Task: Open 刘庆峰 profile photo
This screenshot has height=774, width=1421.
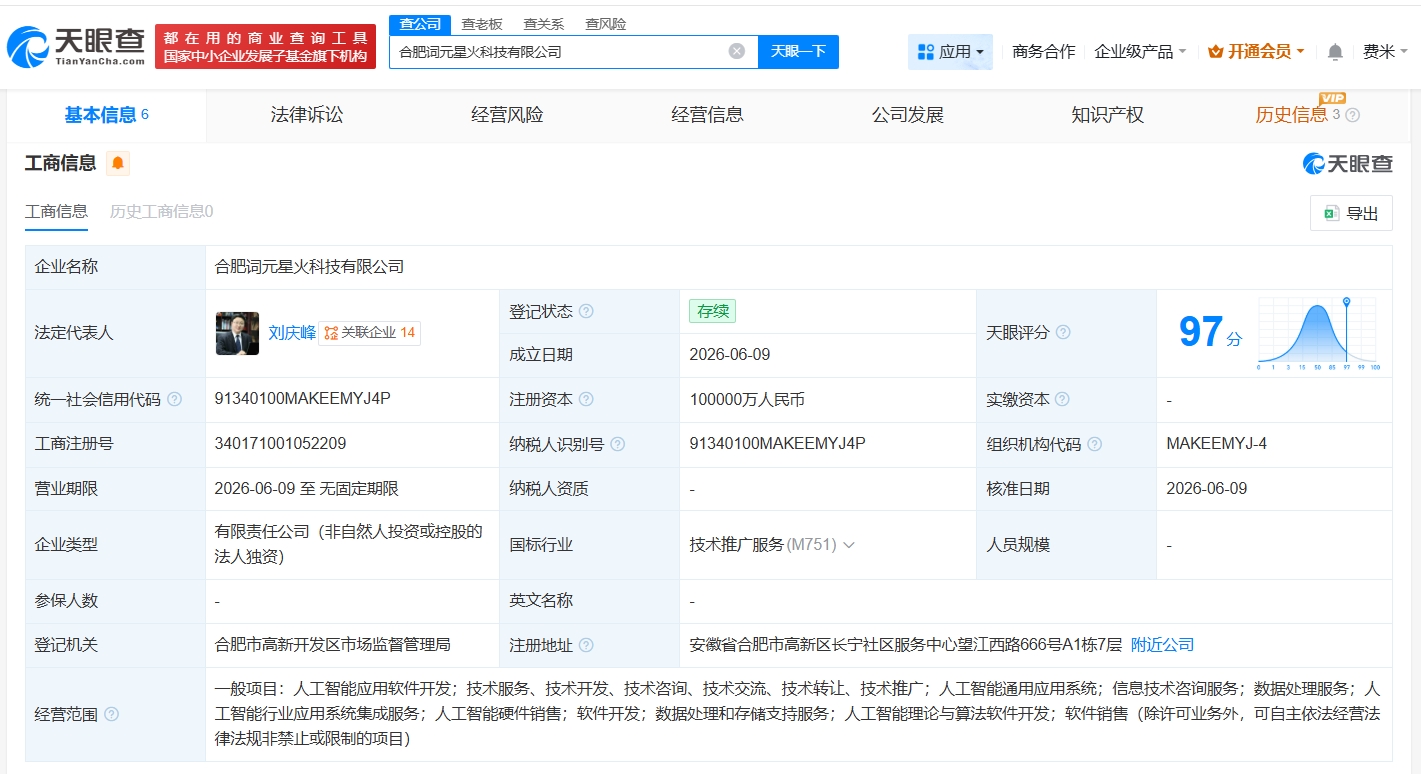Action: [x=237, y=333]
